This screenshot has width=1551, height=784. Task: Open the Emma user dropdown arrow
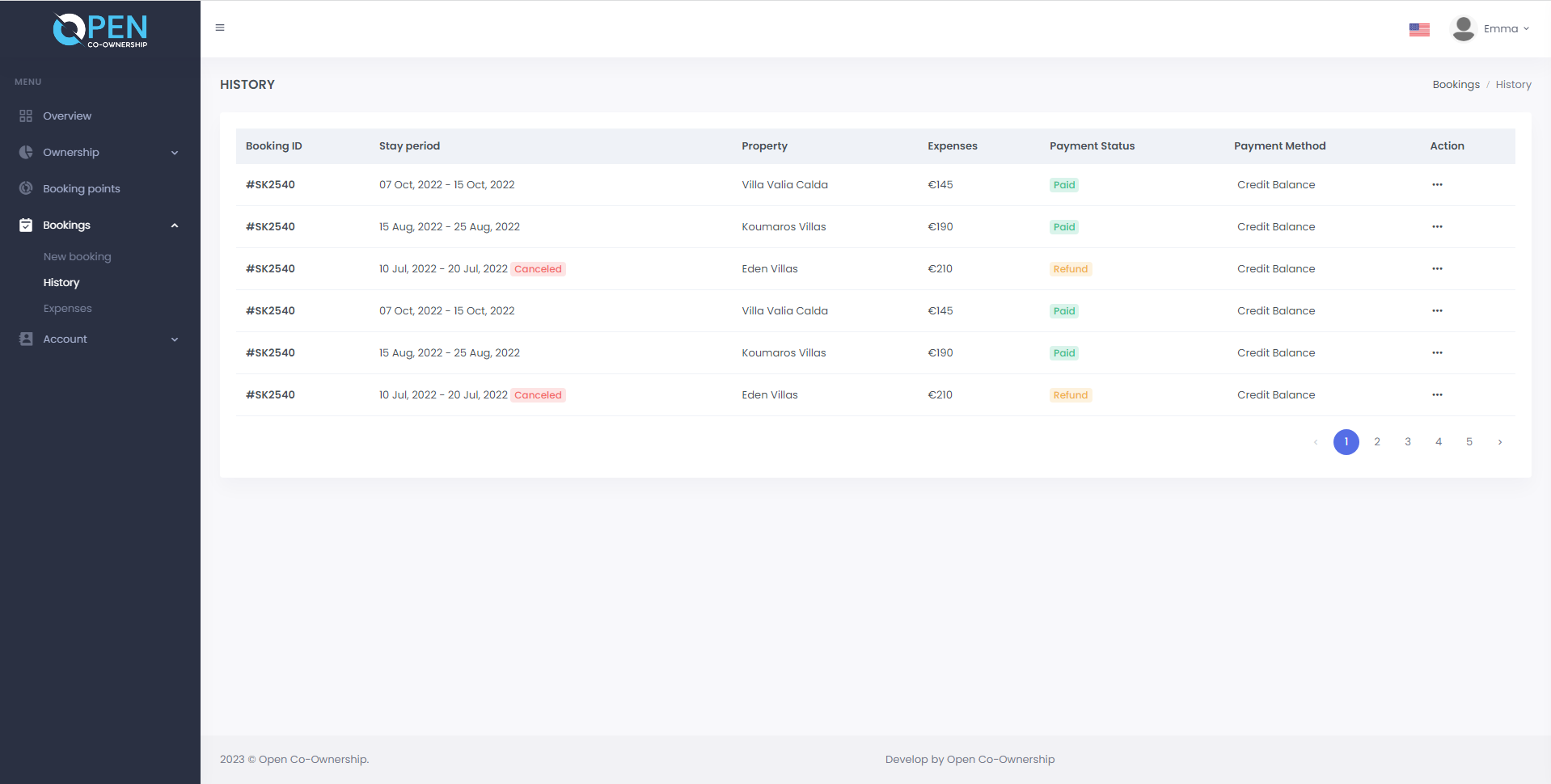[1527, 29]
